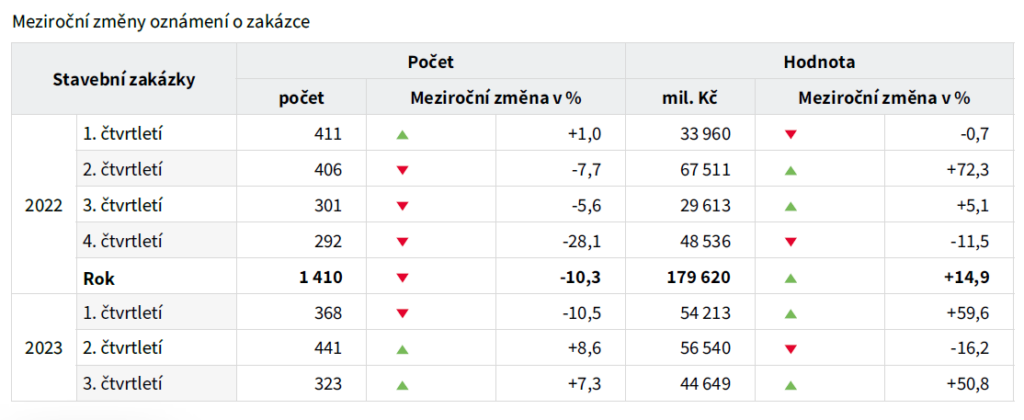The width and height of the screenshot is (1024, 420).
Task: Click the bold Rok row label
Action: 97,278
